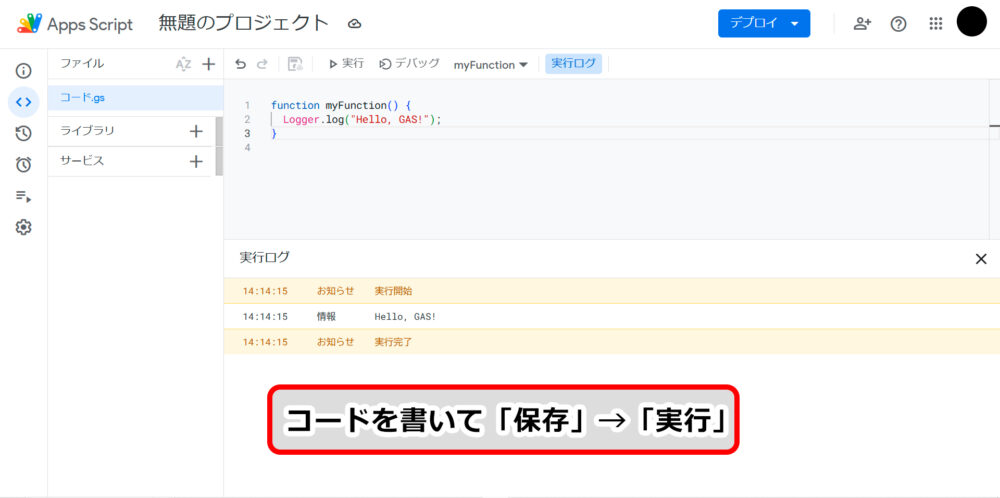Select the 実行完了 log row
Screen dimensions: 1000x498
point(612,342)
